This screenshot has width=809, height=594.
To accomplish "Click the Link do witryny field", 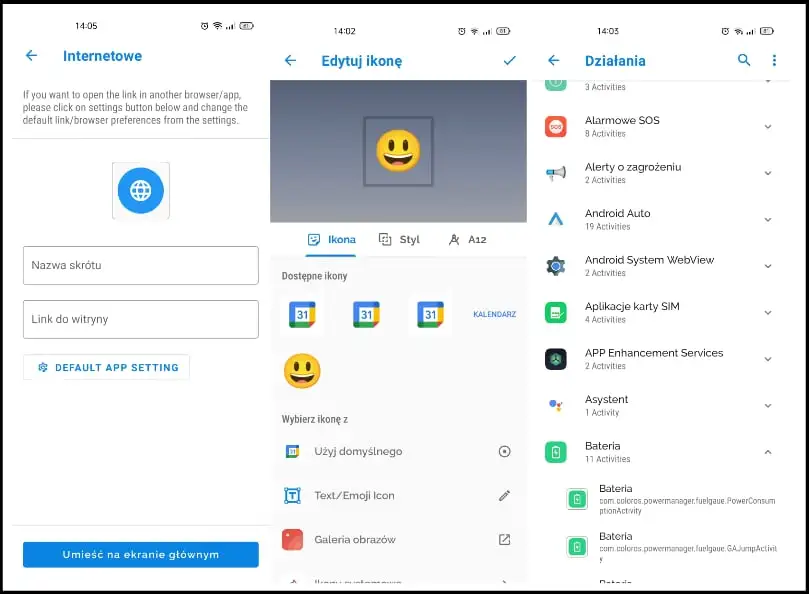I will (141, 319).
